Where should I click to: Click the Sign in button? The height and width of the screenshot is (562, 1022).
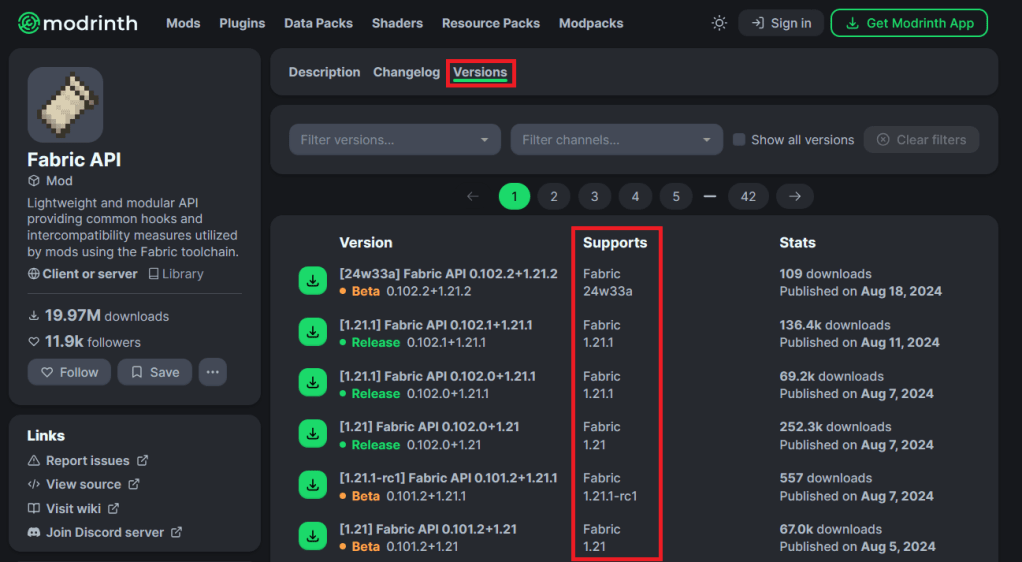(x=781, y=23)
